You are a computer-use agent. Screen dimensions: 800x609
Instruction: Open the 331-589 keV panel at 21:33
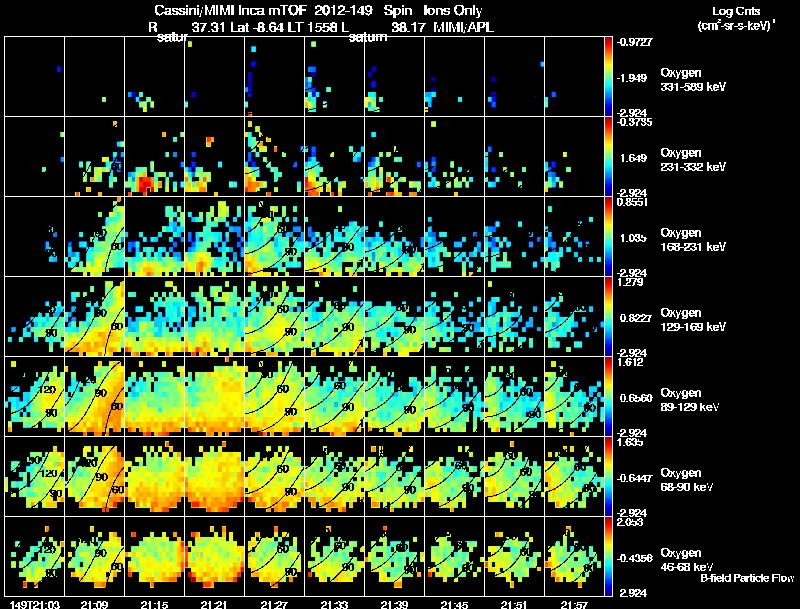pyautogui.click(x=335, y=77)
